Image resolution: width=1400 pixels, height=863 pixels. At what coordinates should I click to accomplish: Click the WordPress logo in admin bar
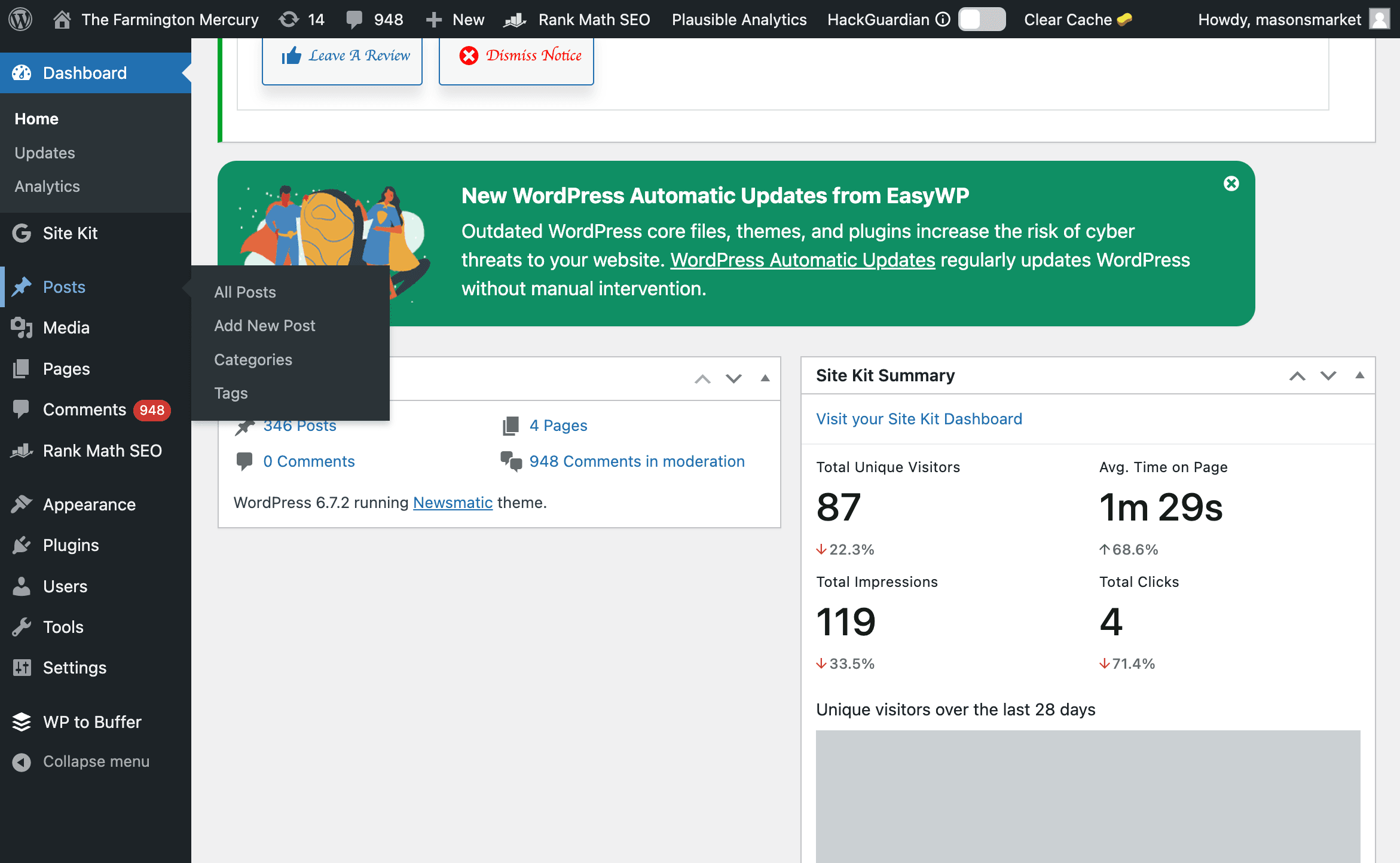tap(20, 19)
